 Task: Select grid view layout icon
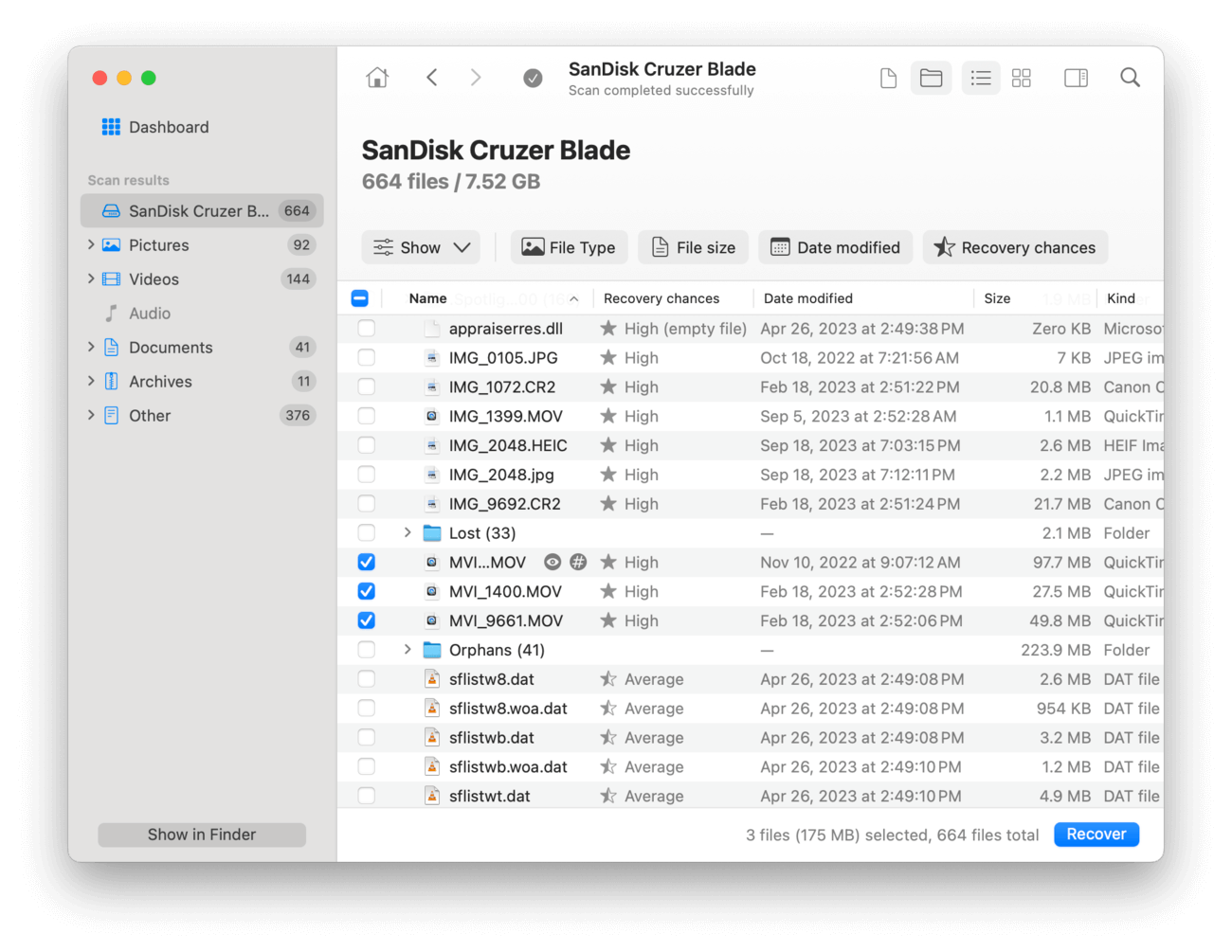pyautogui.click(x=1022, y=78)
